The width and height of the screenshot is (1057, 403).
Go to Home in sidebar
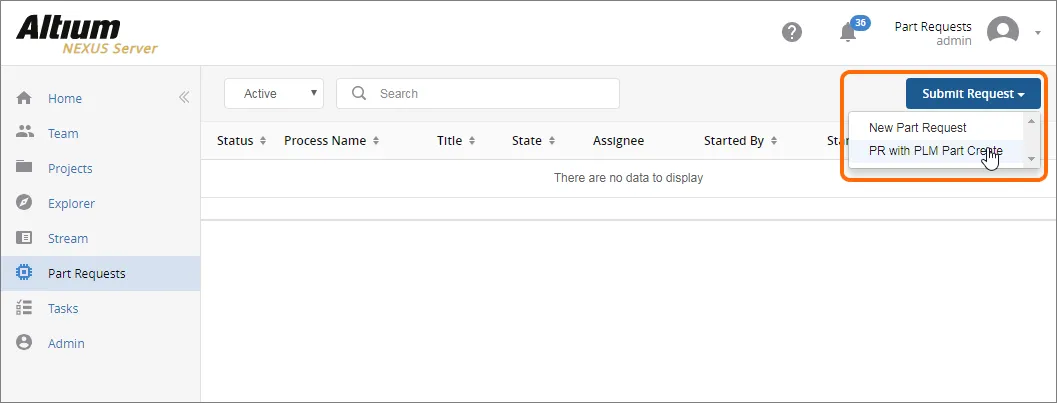[x=65, y=98]
